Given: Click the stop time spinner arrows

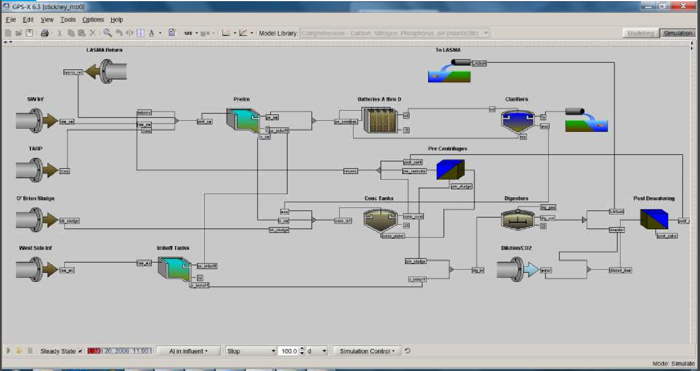Looking at the screenshot, I should [303, 351].
